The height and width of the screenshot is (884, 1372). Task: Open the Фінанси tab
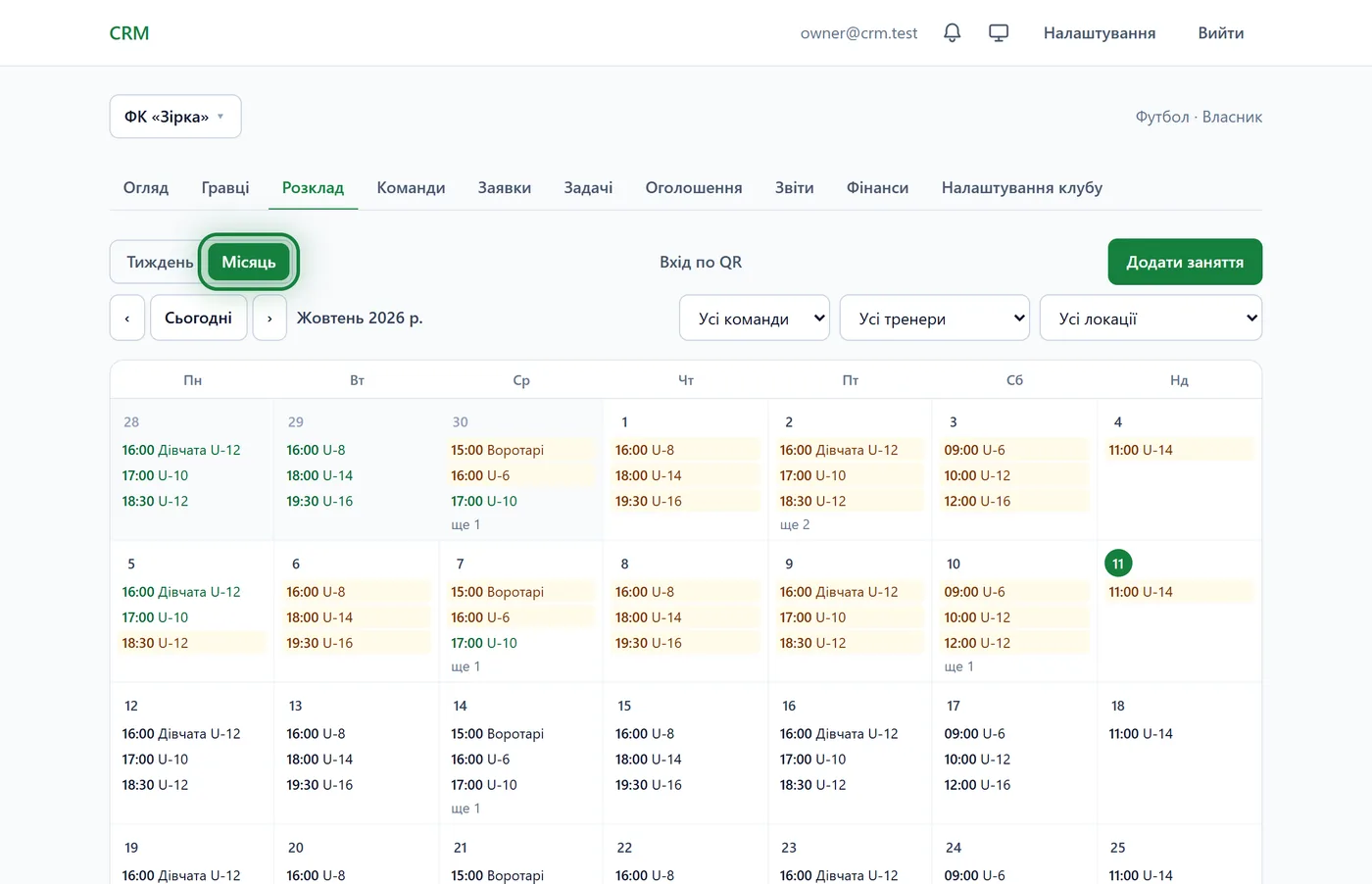[877, 187]
